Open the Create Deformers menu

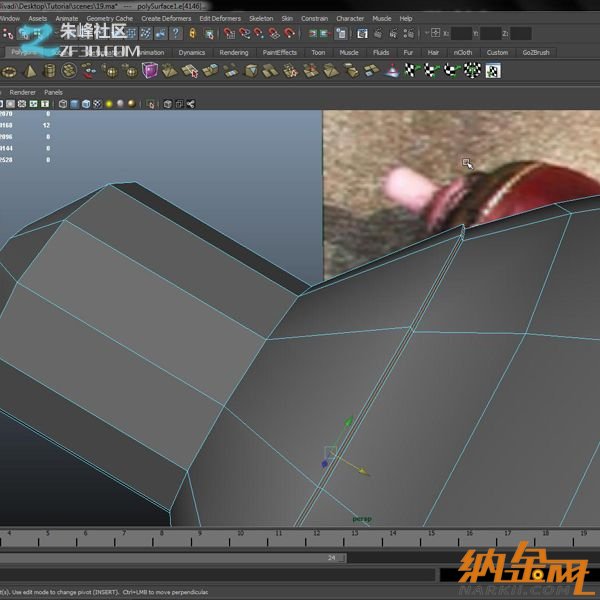coord(166,18)
